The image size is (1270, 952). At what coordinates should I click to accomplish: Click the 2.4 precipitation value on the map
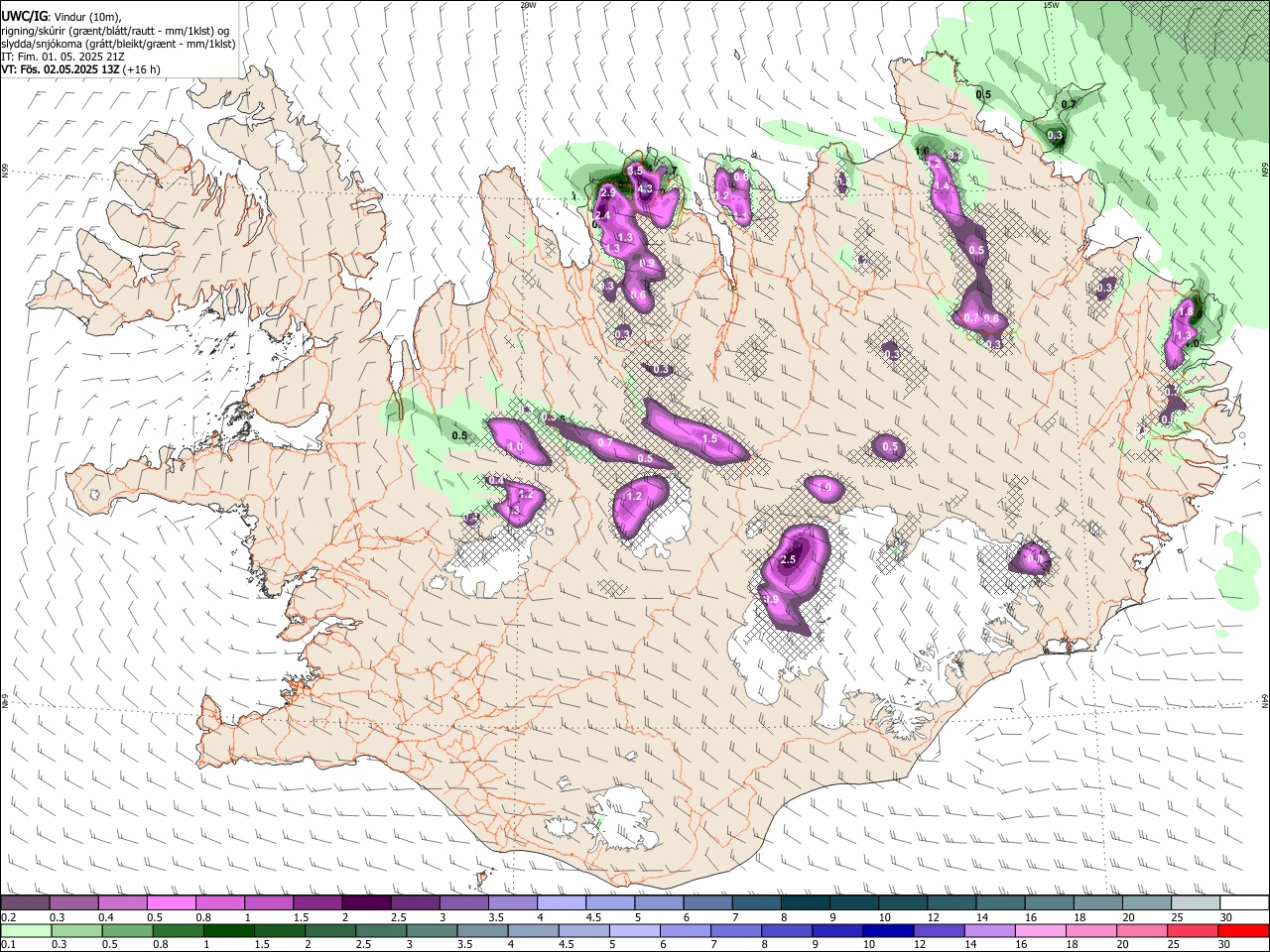point(601,215)
